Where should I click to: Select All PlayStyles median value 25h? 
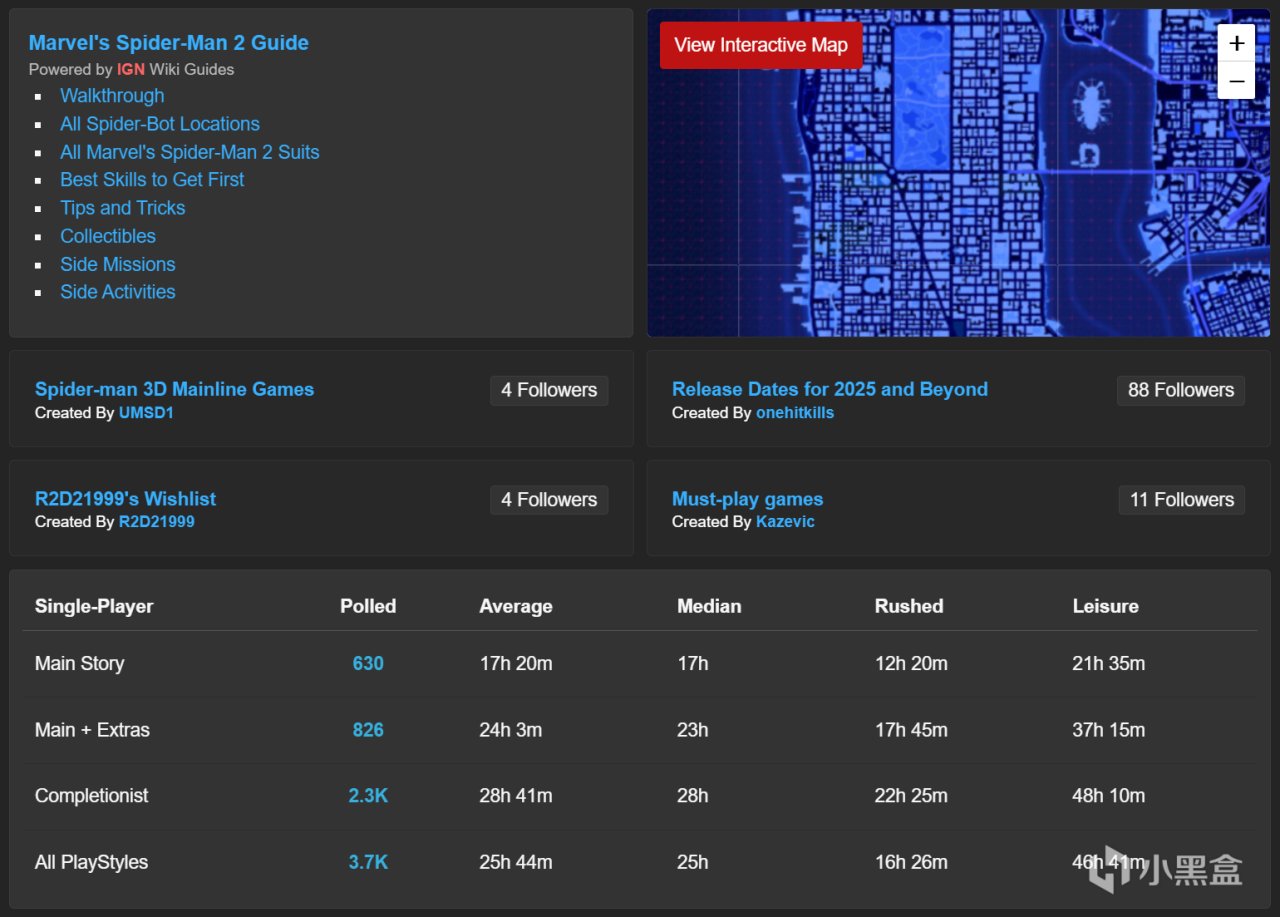pos(692,862)
